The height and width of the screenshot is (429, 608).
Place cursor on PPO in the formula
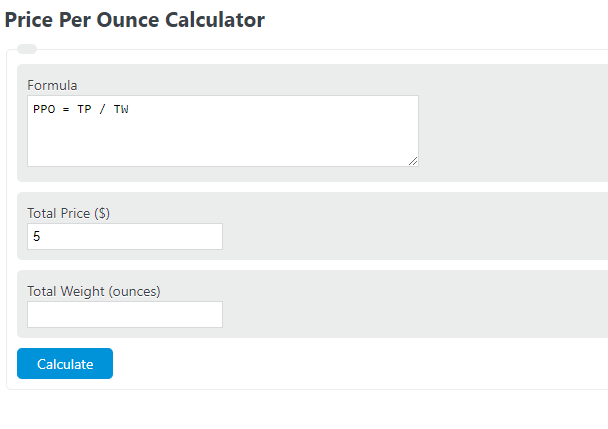point(44,109)
